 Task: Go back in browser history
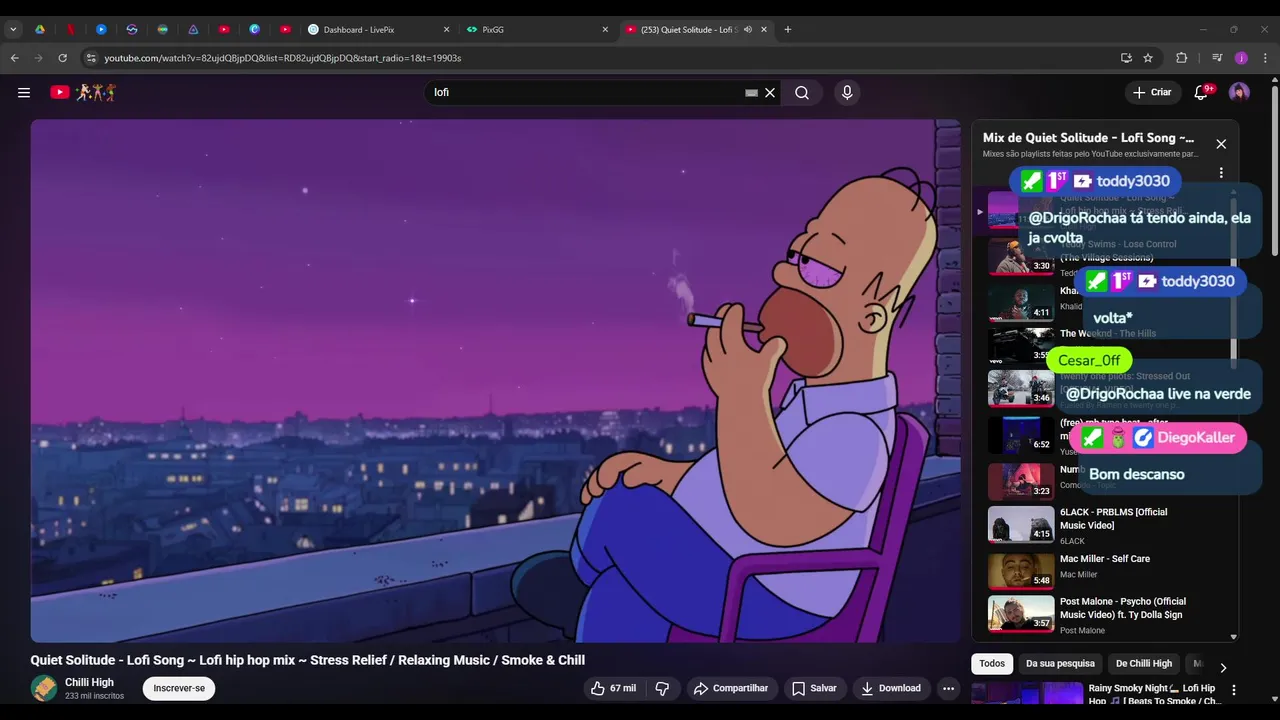[x=15, y=58]
